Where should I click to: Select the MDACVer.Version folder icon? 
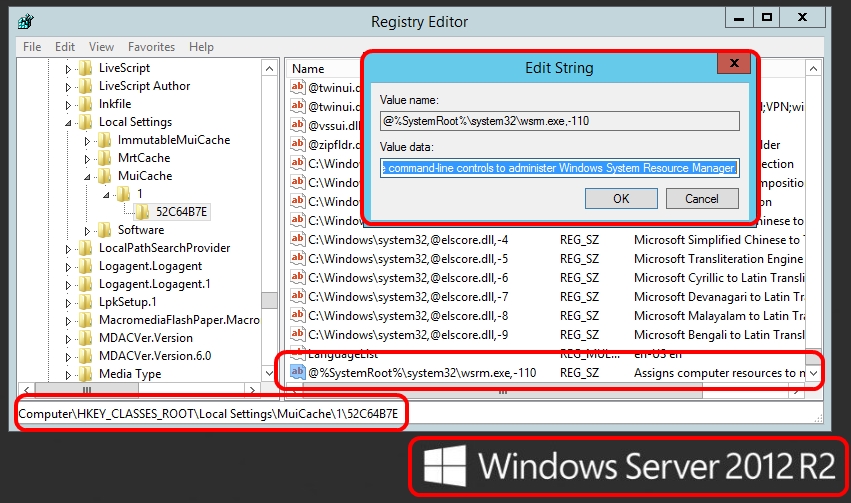pyautogui.click(x=86, y=338)
